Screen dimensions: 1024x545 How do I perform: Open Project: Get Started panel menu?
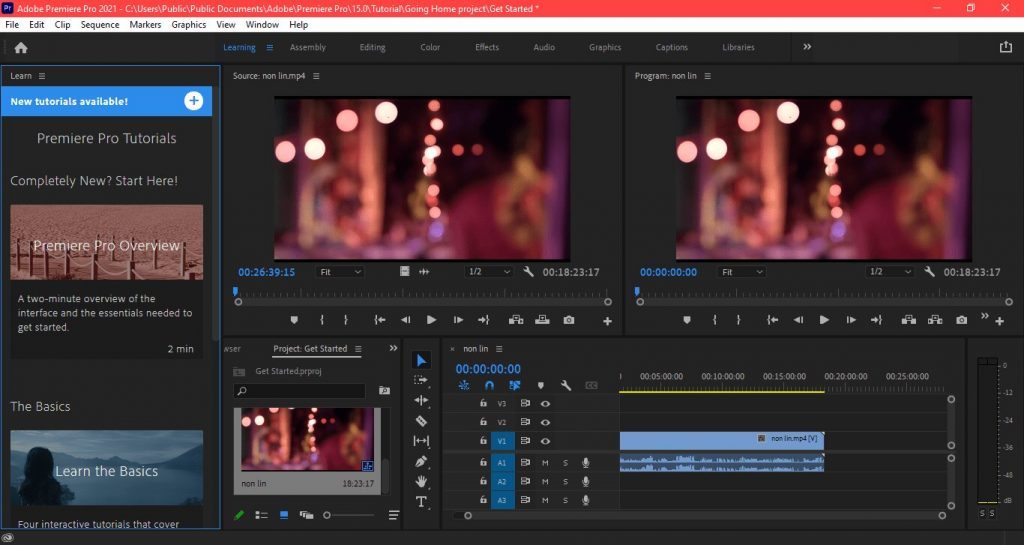358,349
